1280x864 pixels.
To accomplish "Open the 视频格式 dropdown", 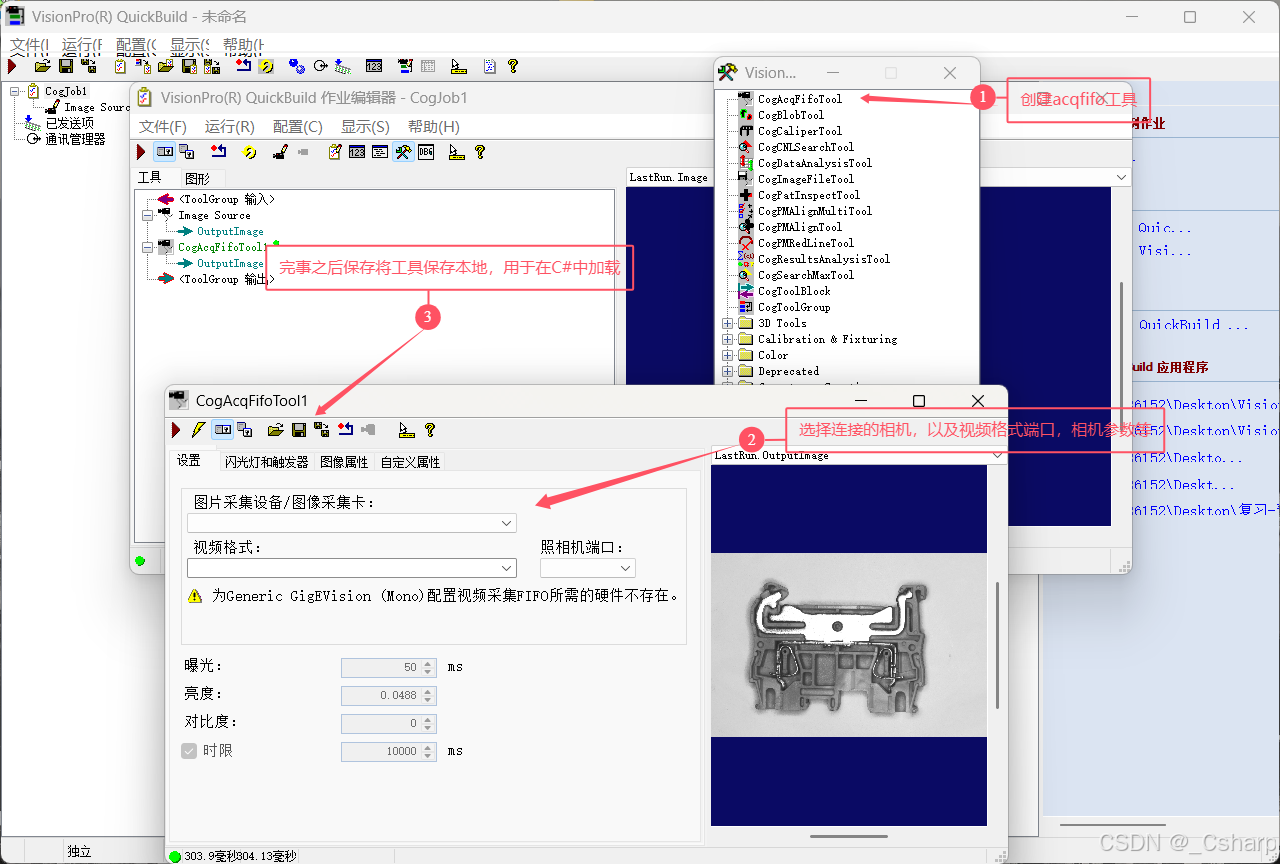I will pos(507,568).
